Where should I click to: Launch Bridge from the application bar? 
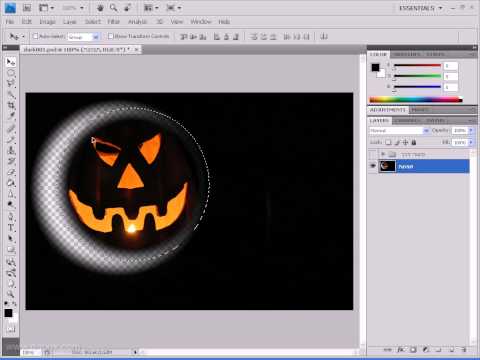(27, 8)
